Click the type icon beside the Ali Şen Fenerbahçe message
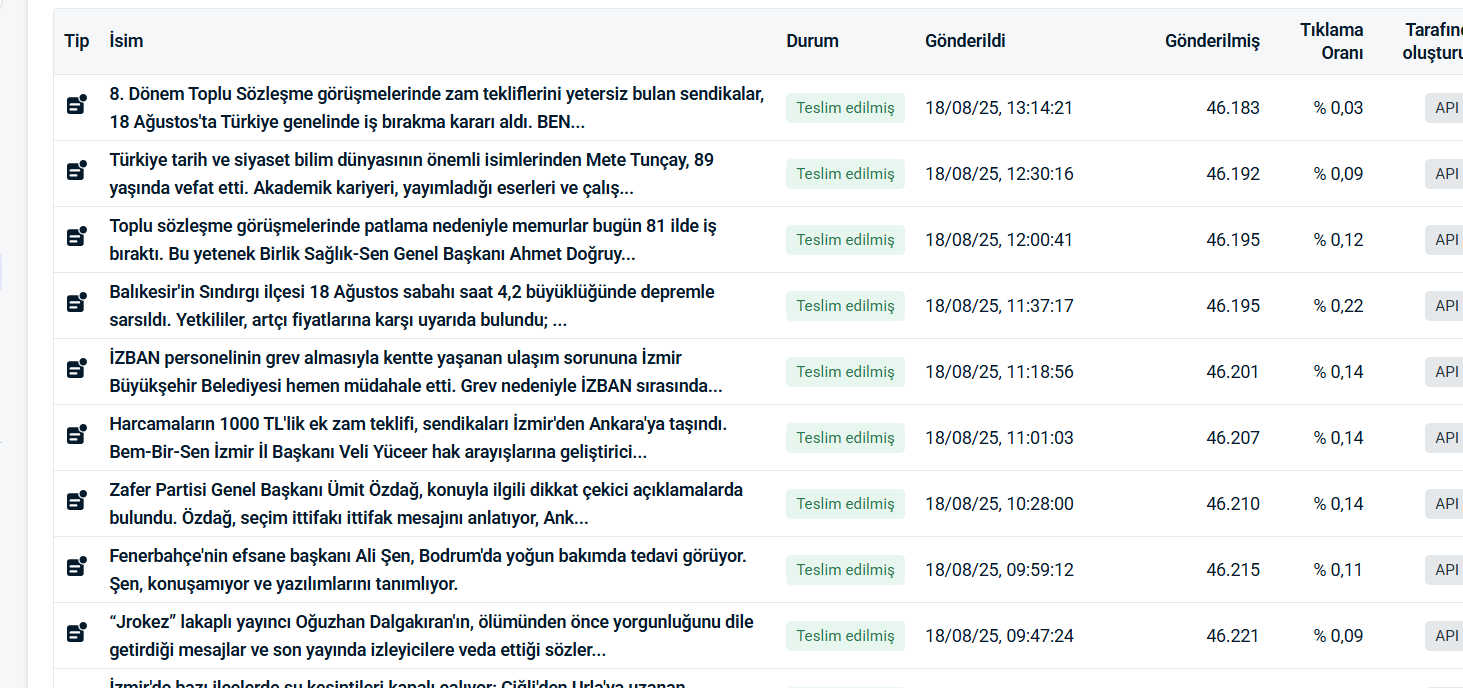 tap(76, 569)
